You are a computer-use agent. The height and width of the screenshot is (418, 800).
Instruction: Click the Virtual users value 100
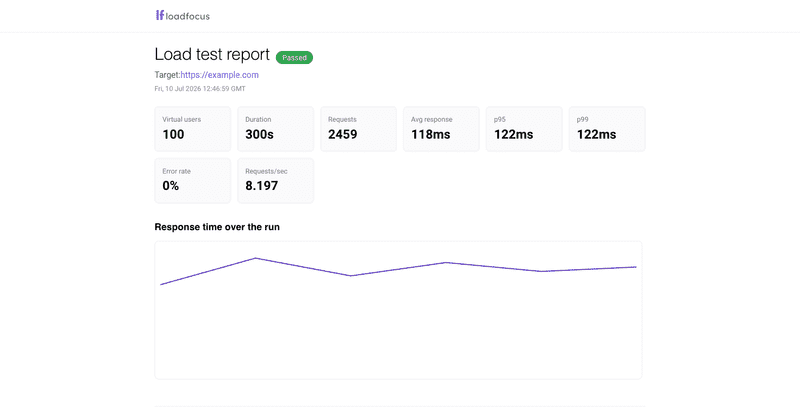(173, 134)
